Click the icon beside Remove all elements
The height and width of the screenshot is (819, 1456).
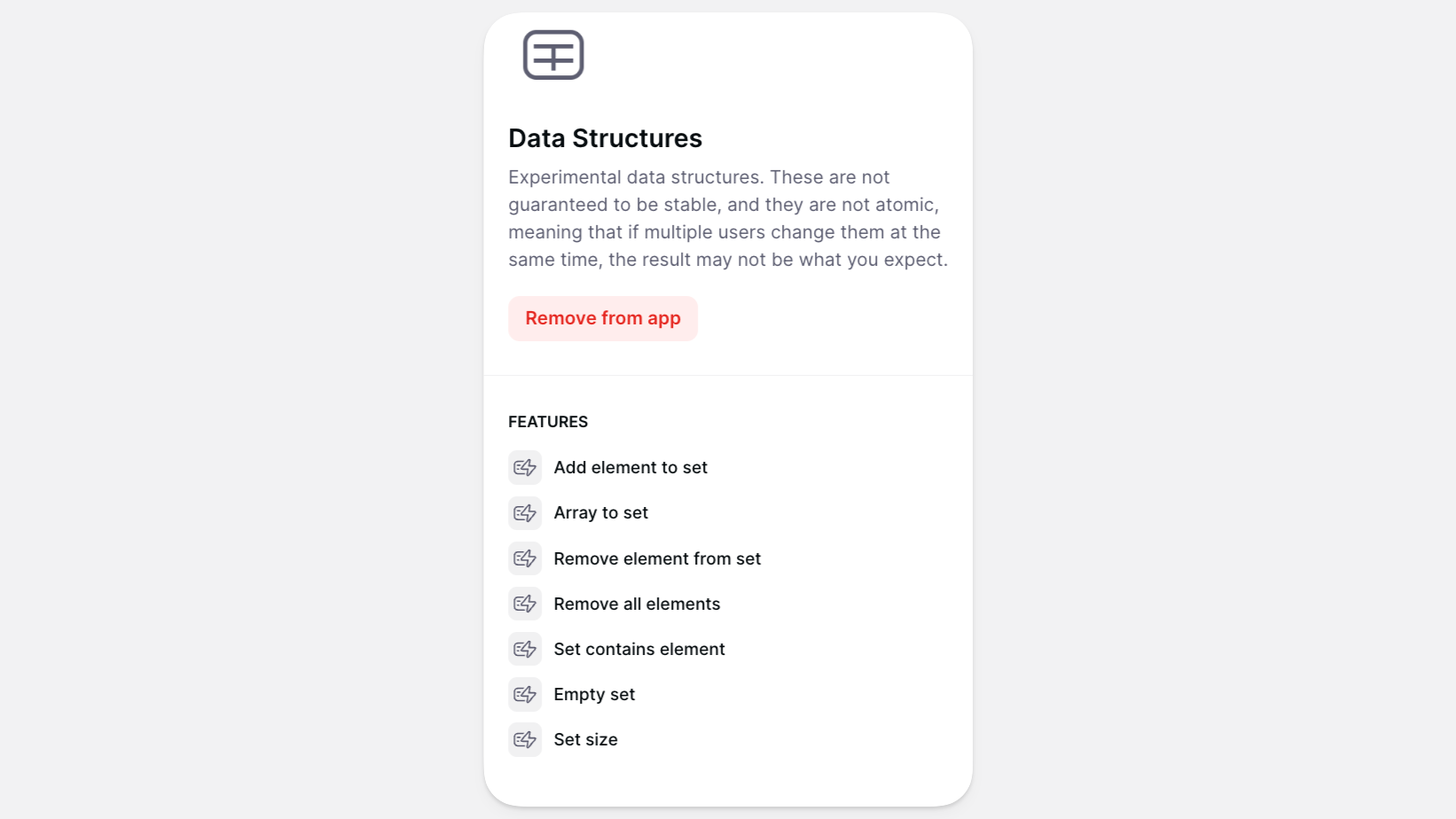coord(525,604)
